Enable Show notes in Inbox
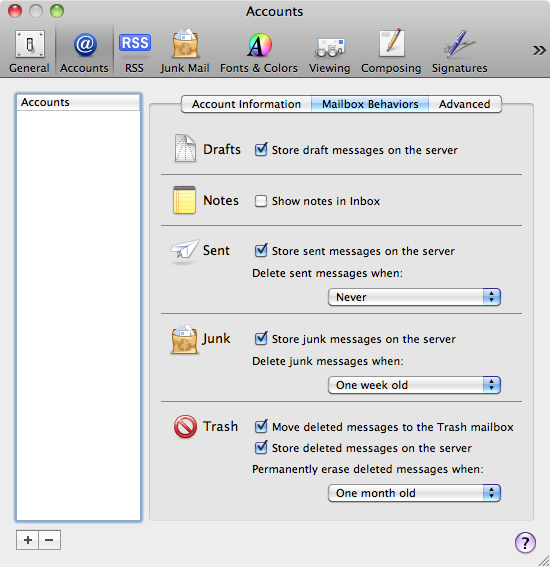Viewport: 550px width, 567px height. [261, 201]
